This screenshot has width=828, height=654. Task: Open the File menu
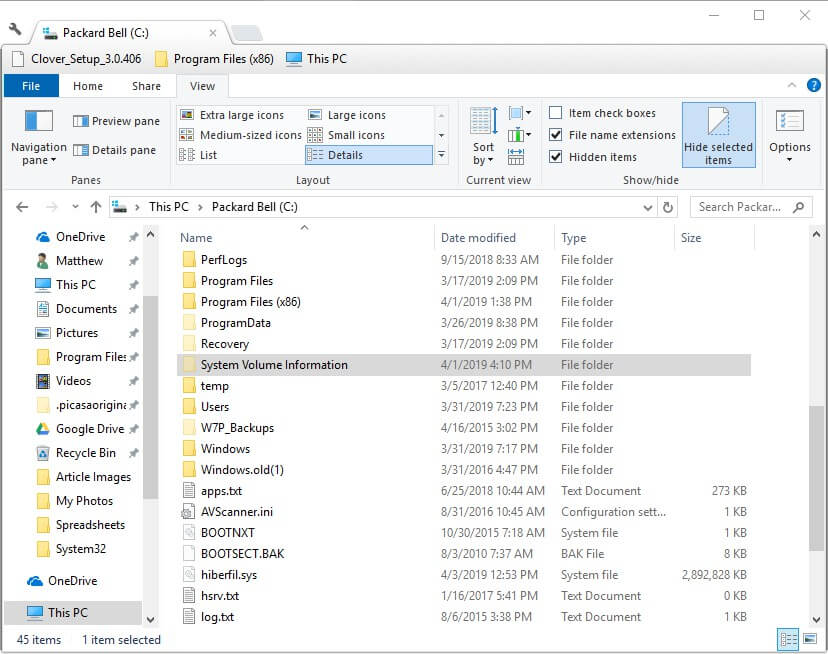click(31, 86)
